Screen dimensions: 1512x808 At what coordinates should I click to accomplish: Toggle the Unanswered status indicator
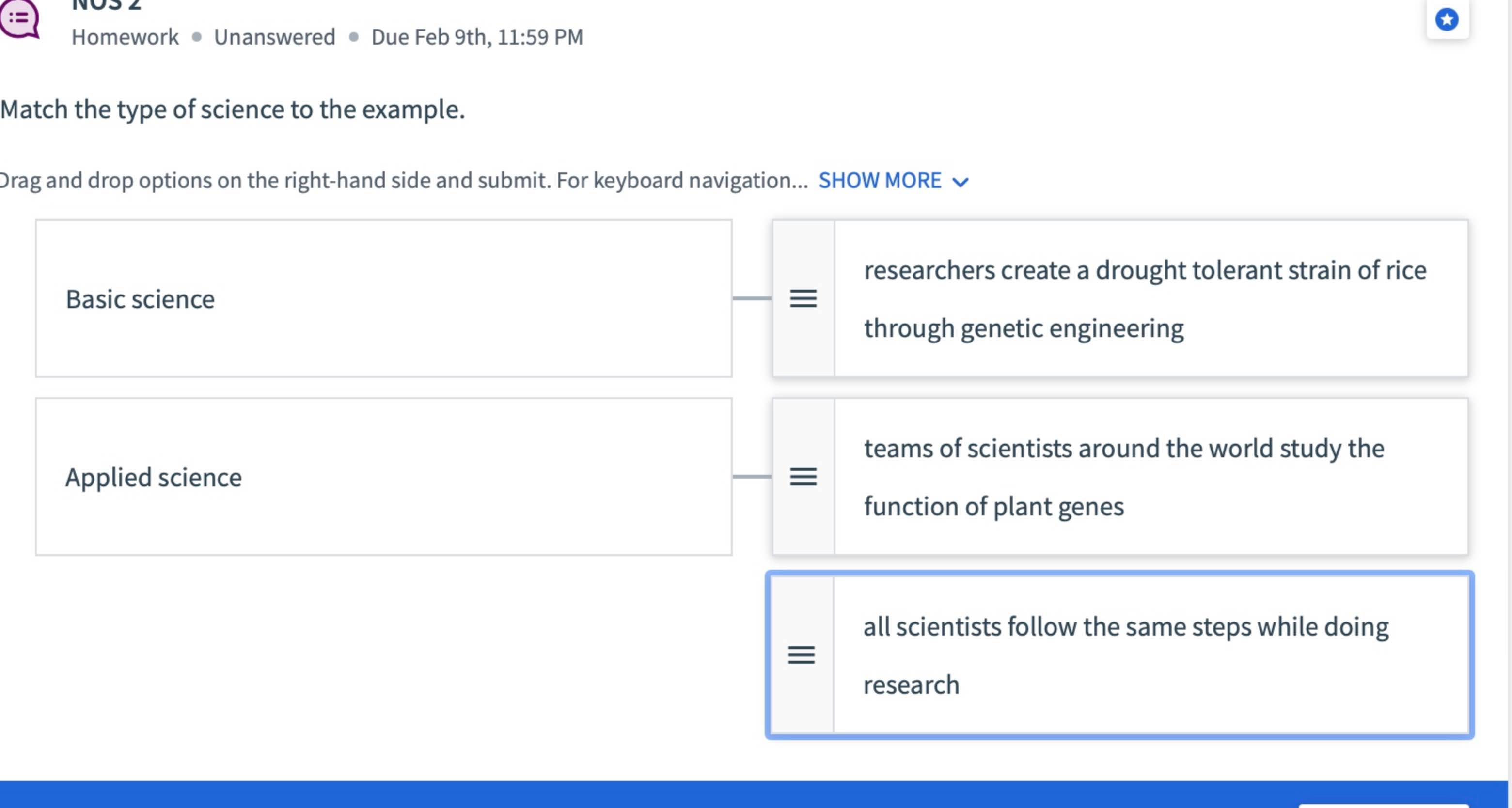click(275, 37)
